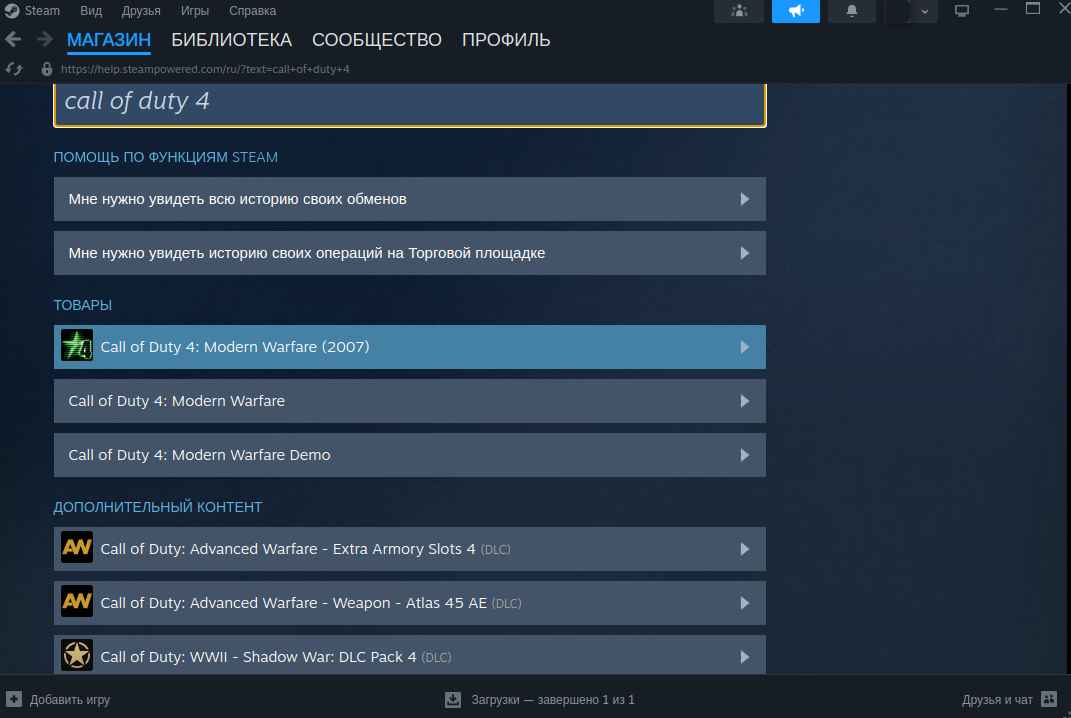Click the ПОМОЩЬ ПО ФУНКЦИЯМ STEAM heading
1071x718 pixels.
(166, 157)
